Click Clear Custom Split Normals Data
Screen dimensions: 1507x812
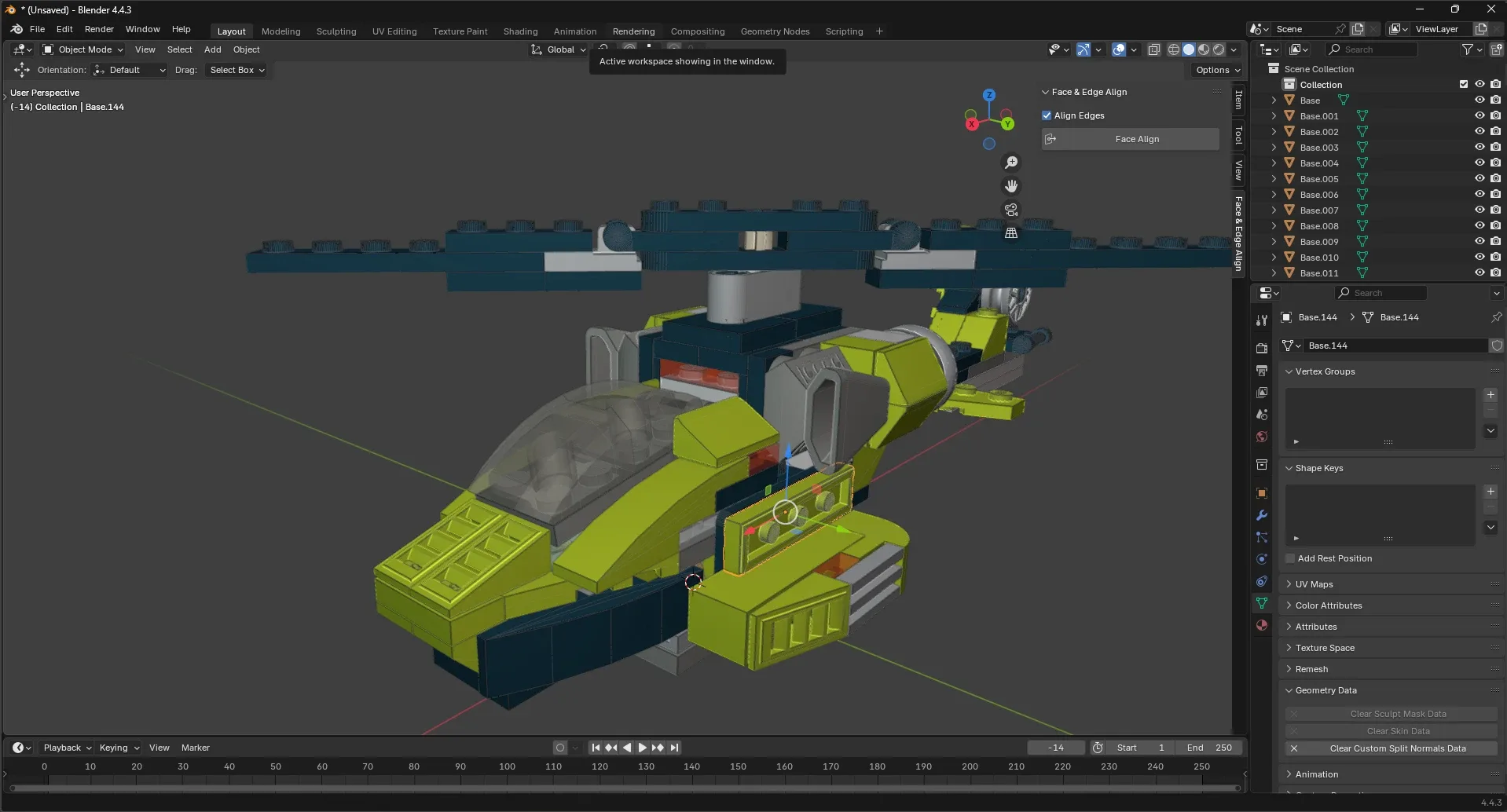pyautogui.click(x=1397, y=748)
